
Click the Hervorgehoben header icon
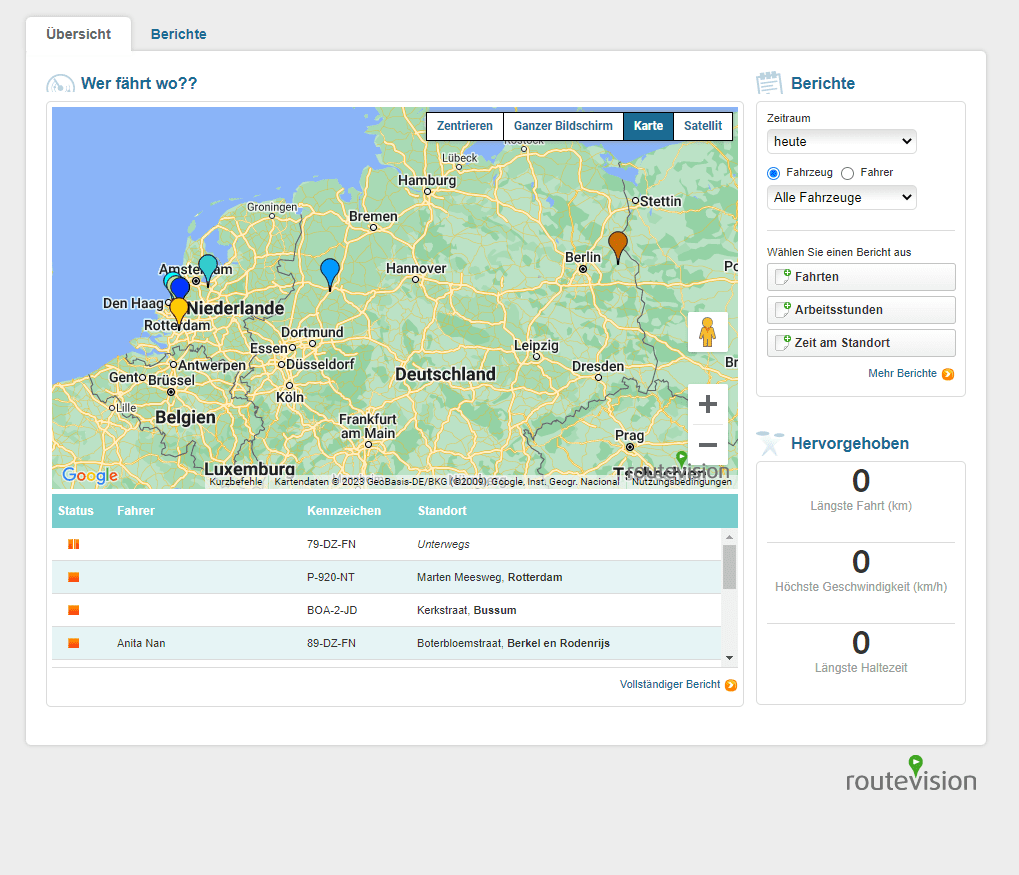click(770, 443)
